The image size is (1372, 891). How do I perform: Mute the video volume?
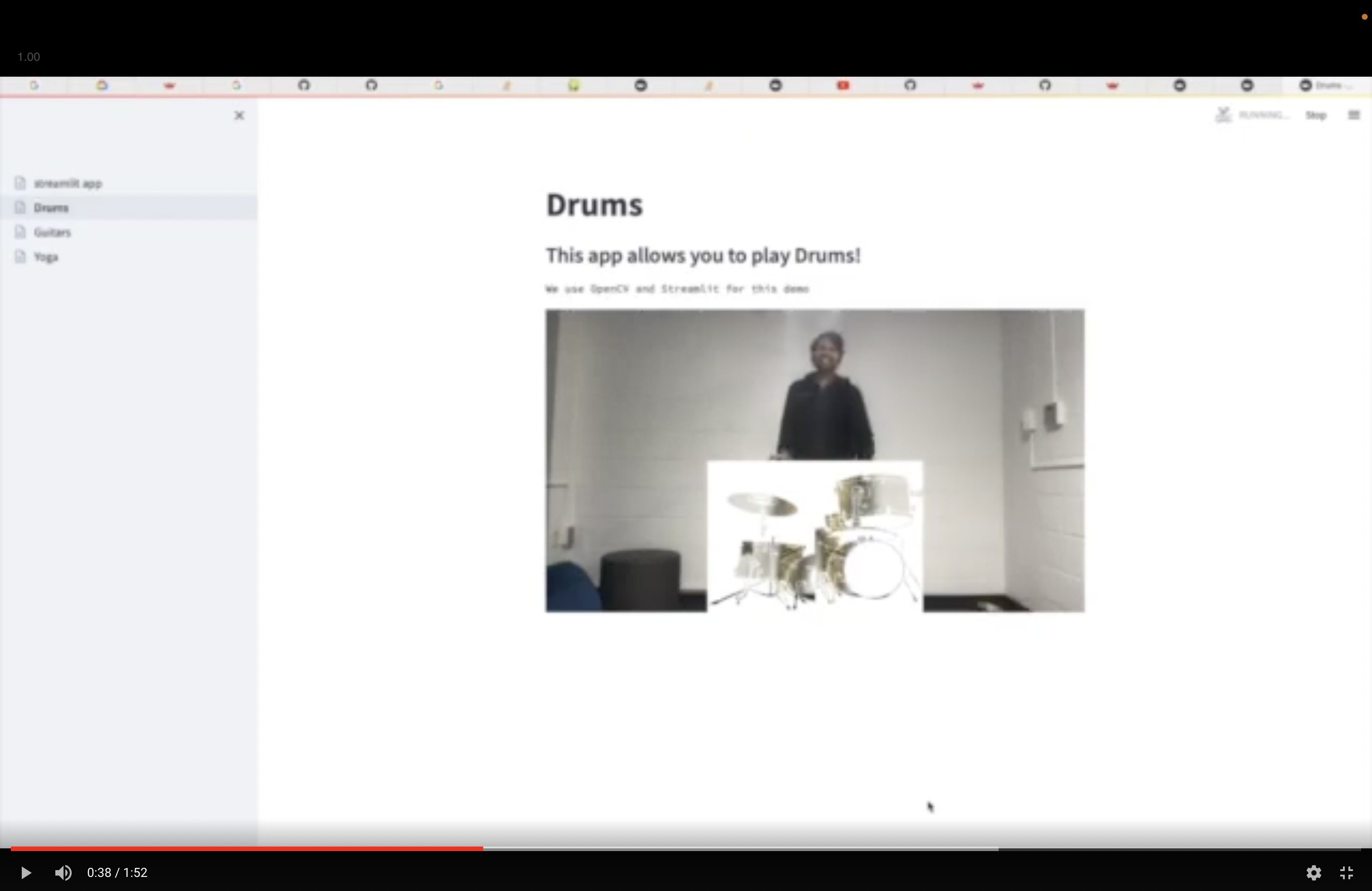[64, 872]
